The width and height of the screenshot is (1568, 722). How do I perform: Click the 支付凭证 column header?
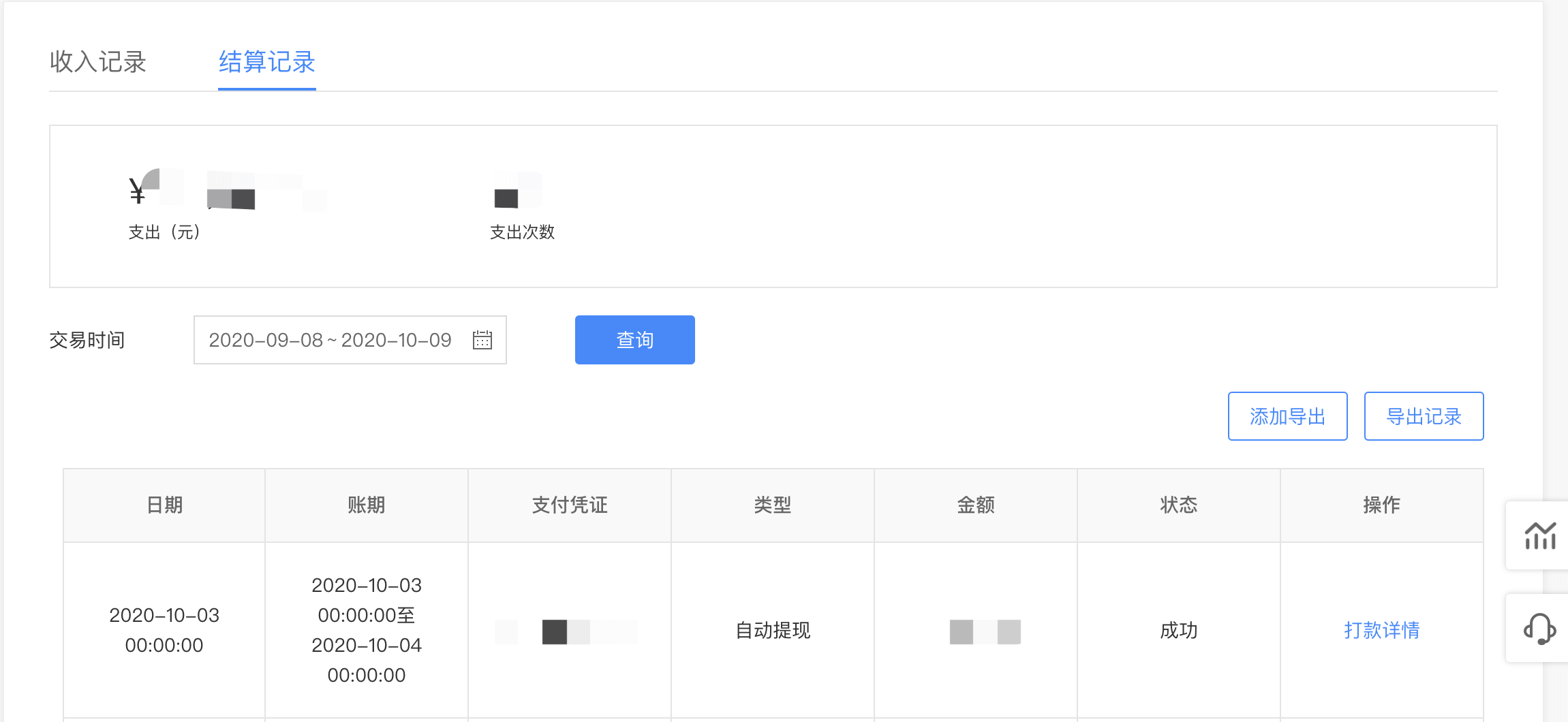(570, 505)
